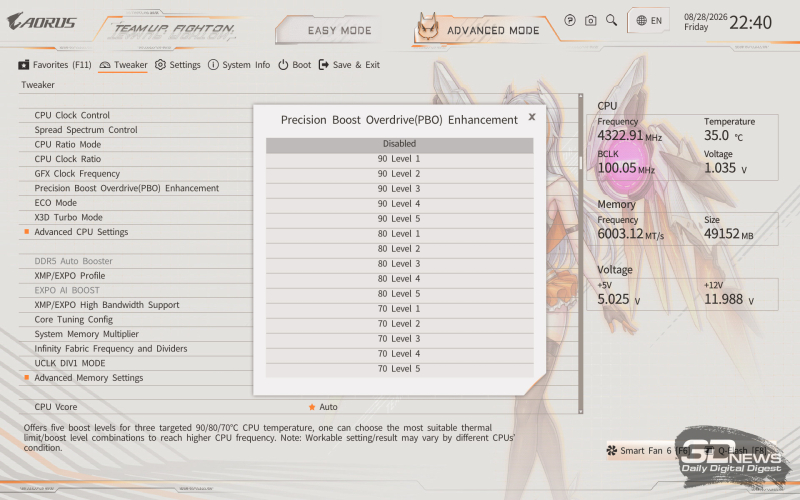Screen dimensions: 800x500
Task: Open the search magnifier icon
Action: (611, 20)
